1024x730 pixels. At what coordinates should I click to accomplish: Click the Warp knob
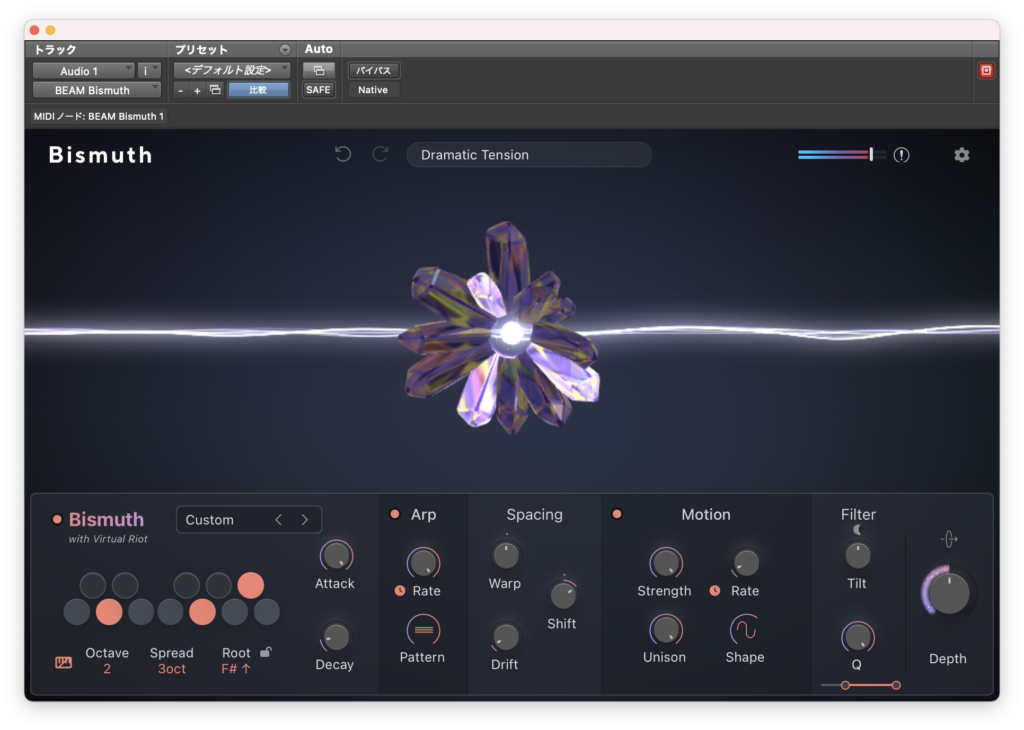coord(505,556)
